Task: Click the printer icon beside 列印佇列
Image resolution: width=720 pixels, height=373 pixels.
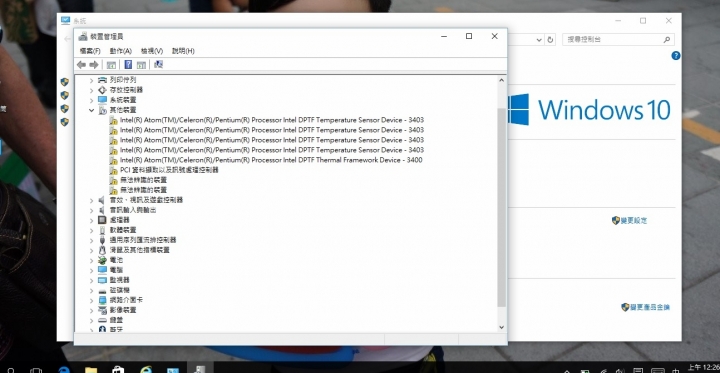Action: point(102,80)
